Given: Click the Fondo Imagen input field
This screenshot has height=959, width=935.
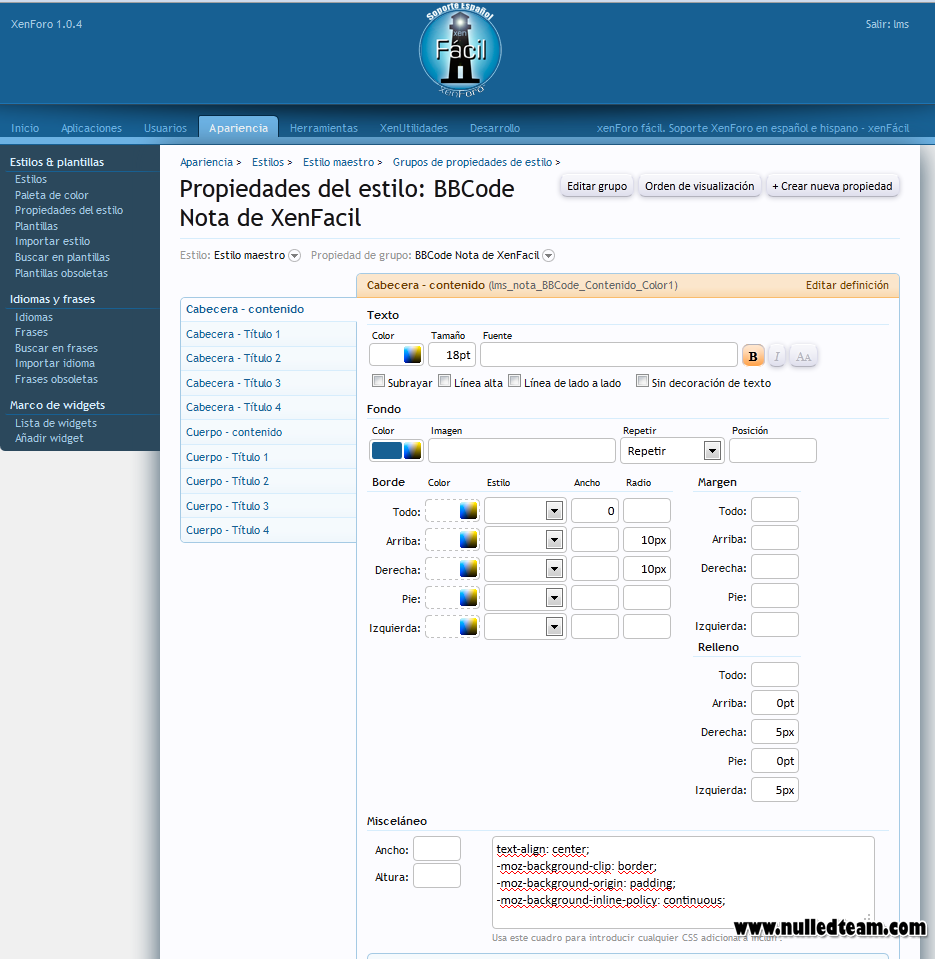Looking at the screenshot, I should [522, 451].
